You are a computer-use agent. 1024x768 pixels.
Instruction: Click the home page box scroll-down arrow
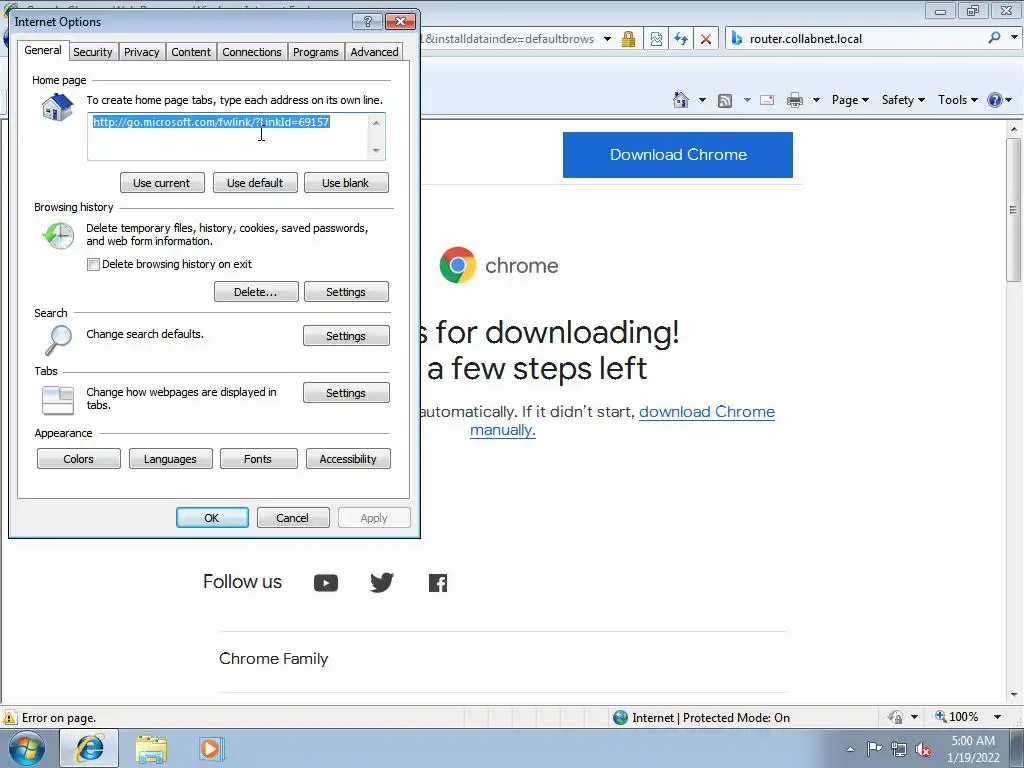point(376,151)
